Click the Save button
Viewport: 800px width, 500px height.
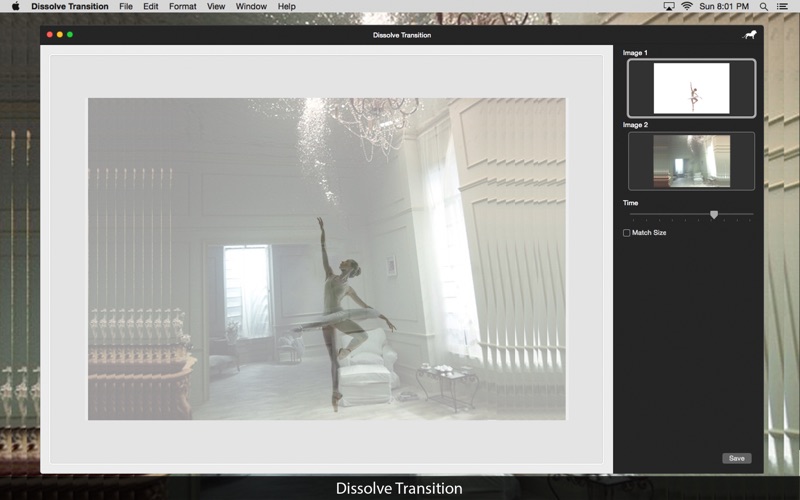(x=736, y=458)
